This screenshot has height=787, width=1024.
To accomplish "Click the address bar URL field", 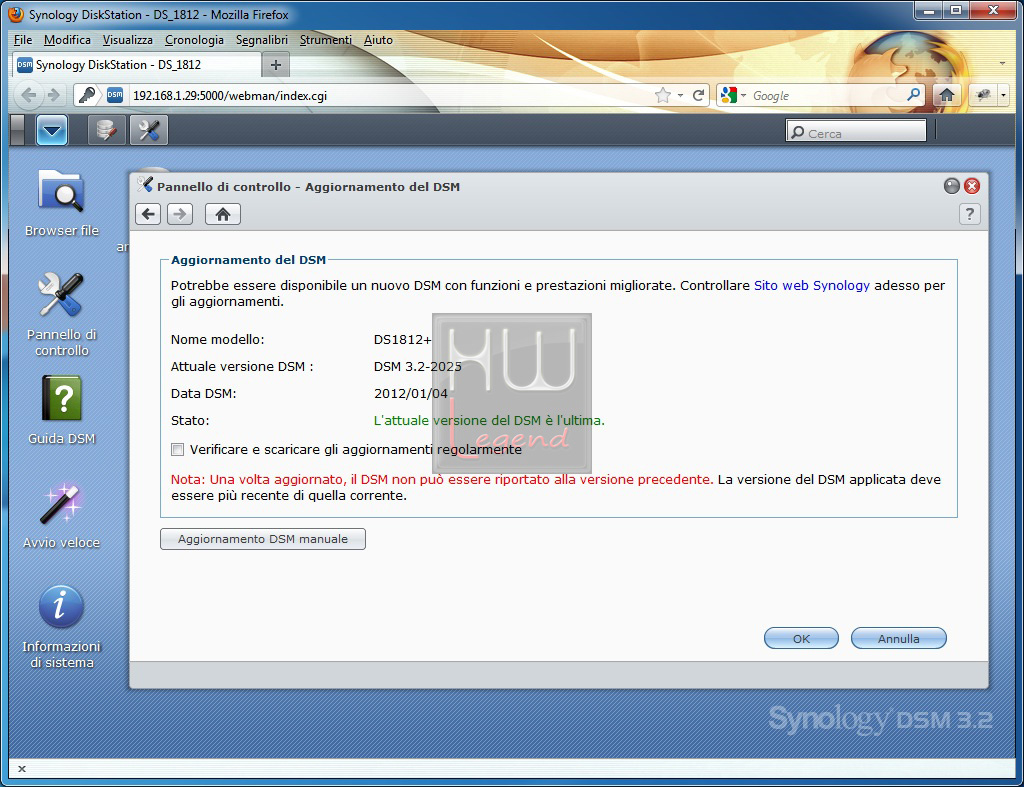I will click(x=389, y=95).
